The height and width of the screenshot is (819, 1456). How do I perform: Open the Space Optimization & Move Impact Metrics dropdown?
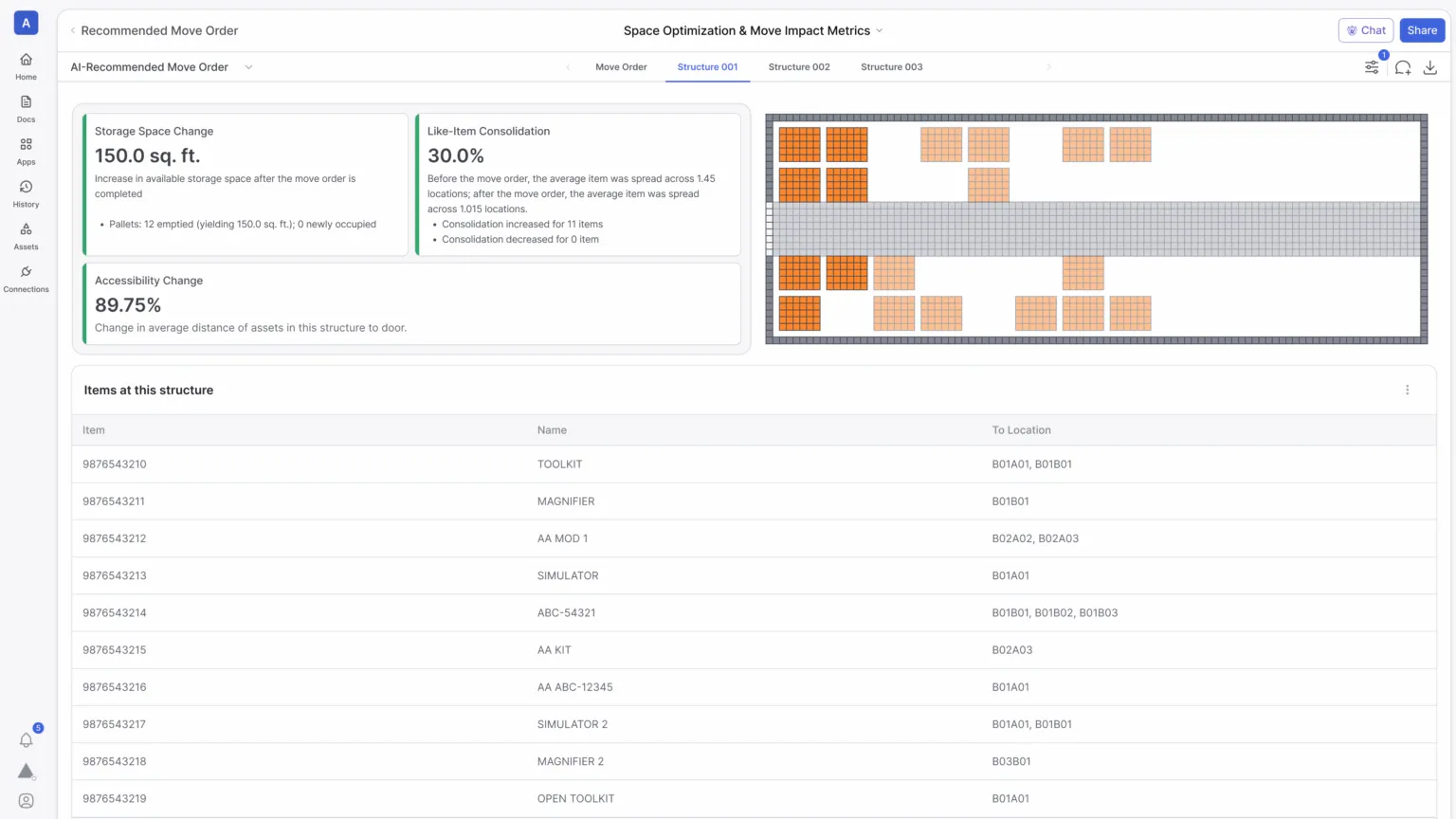click(880, 30)
